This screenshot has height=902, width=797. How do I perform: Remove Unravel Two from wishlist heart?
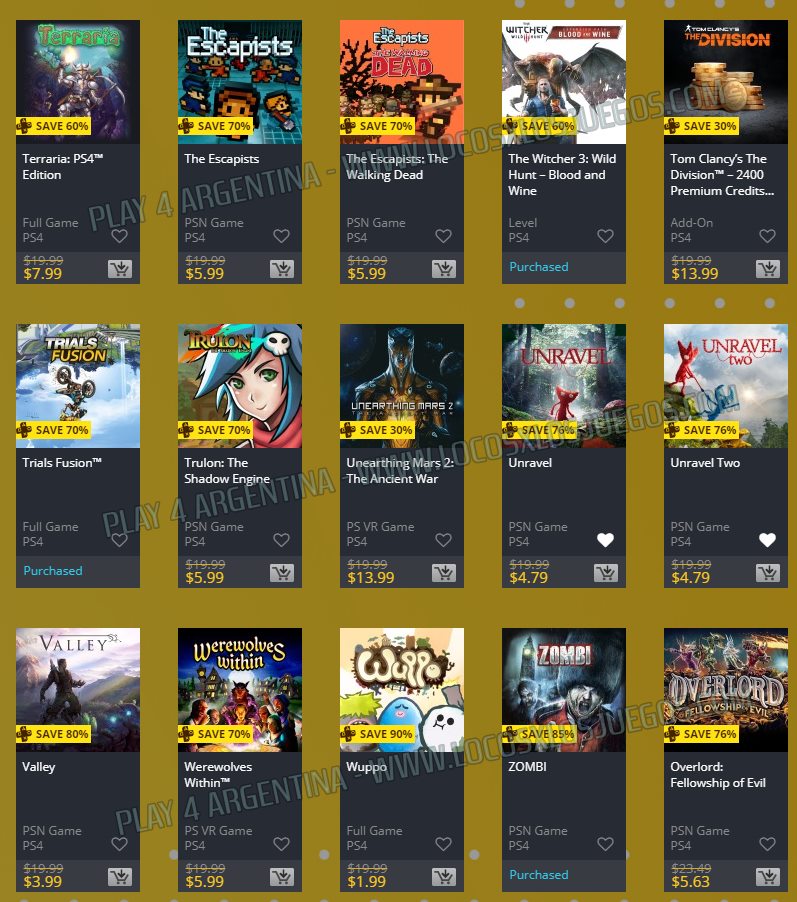pyautogui.click(x=767, y=540)
